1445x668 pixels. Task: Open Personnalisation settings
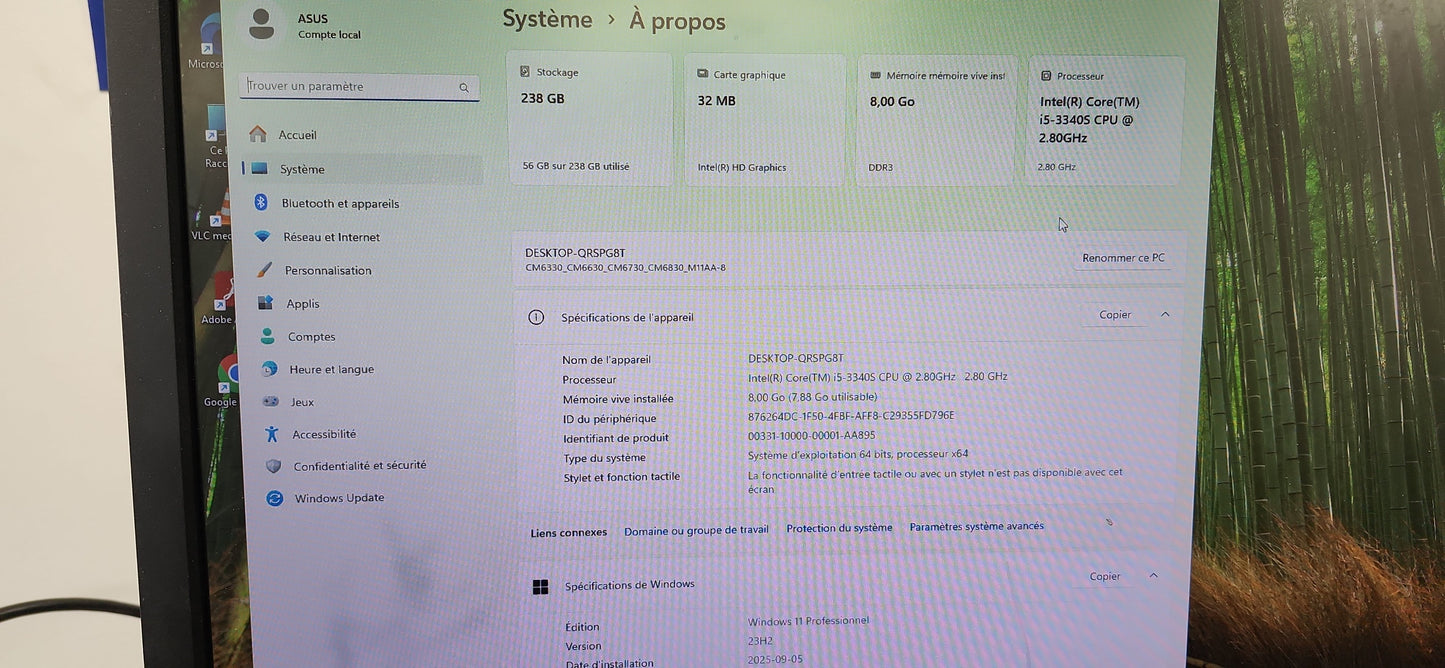[330, 269]
